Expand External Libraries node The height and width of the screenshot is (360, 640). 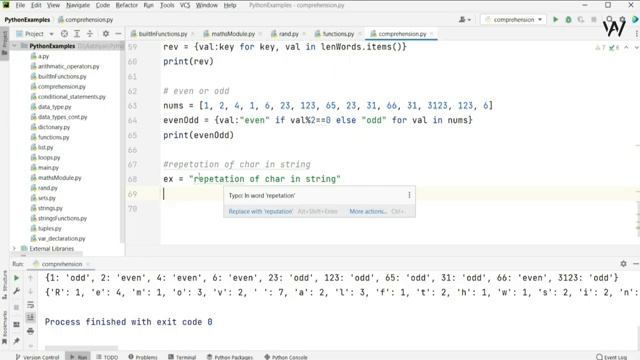pyautogui.click(x=14, y=248)
